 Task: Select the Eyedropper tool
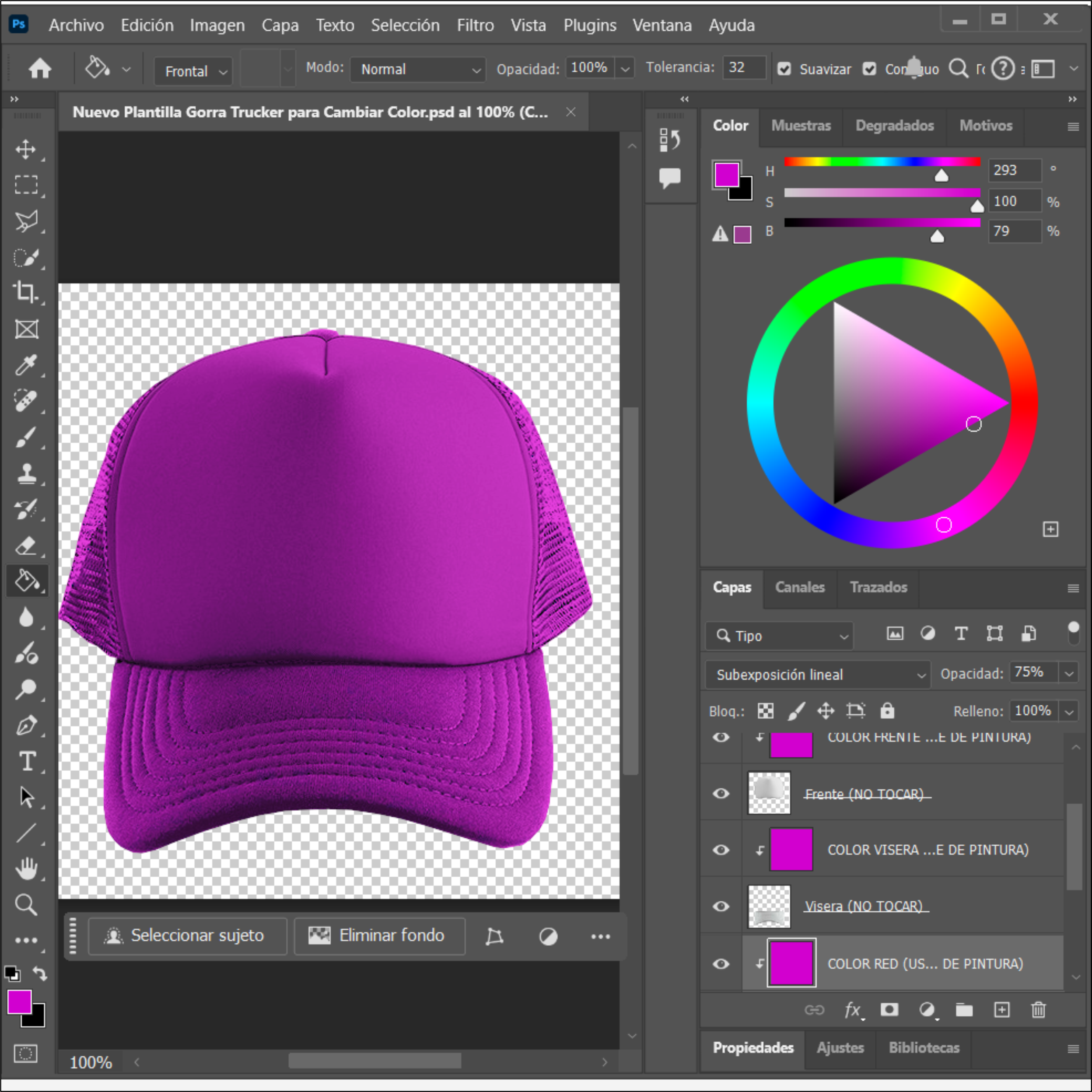point(25,365)
